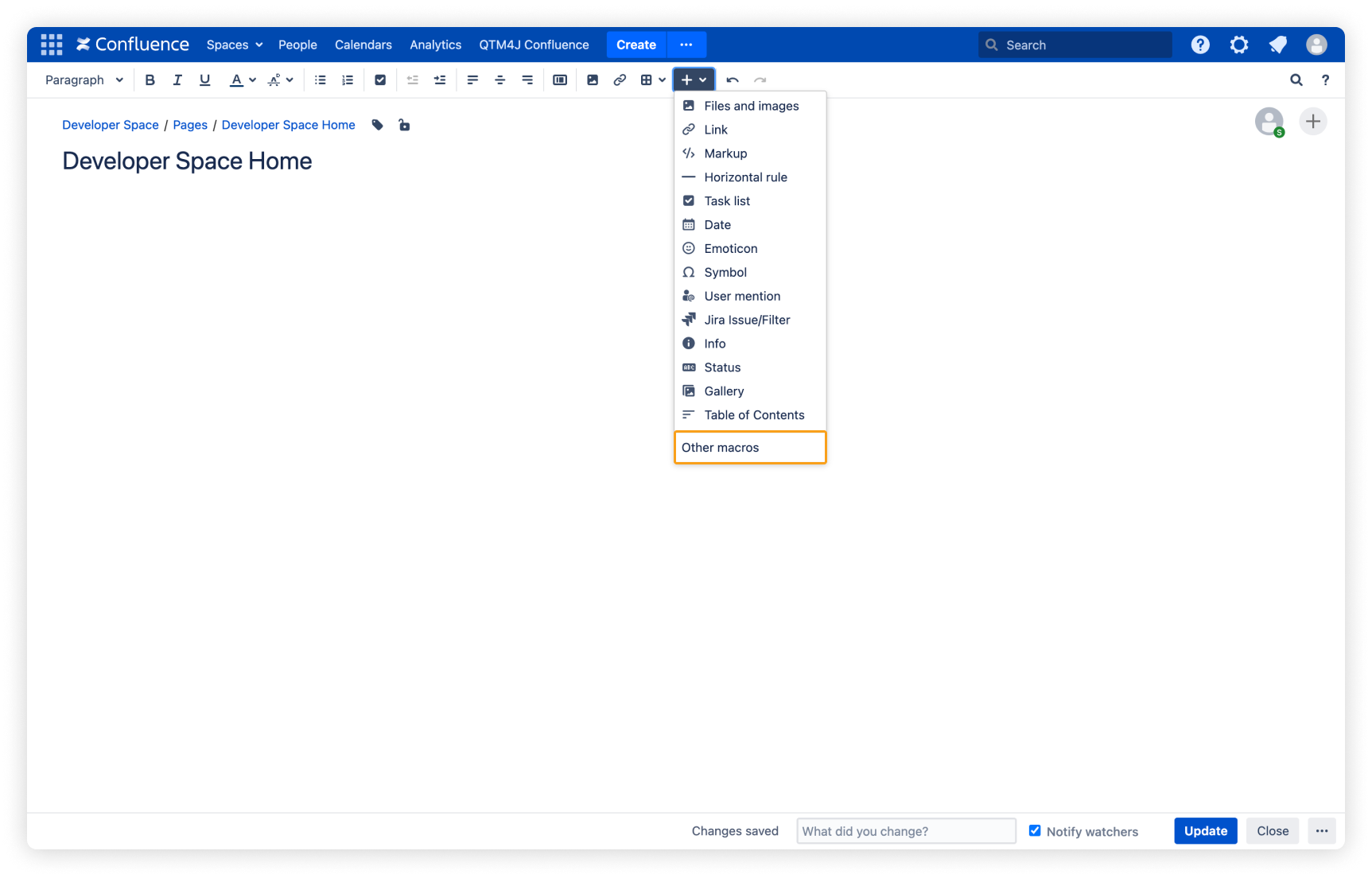Click the Update button
This screenshot has width=1372, height=878.
pos(1206,831)
